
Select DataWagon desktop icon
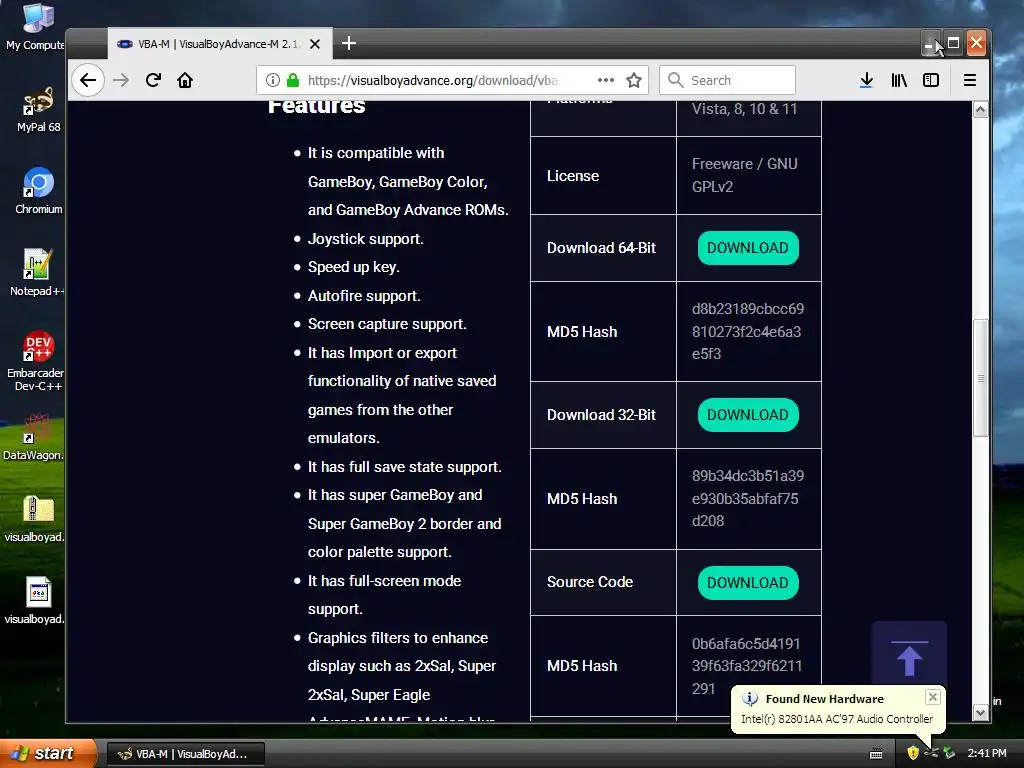(x=34, y=437)
